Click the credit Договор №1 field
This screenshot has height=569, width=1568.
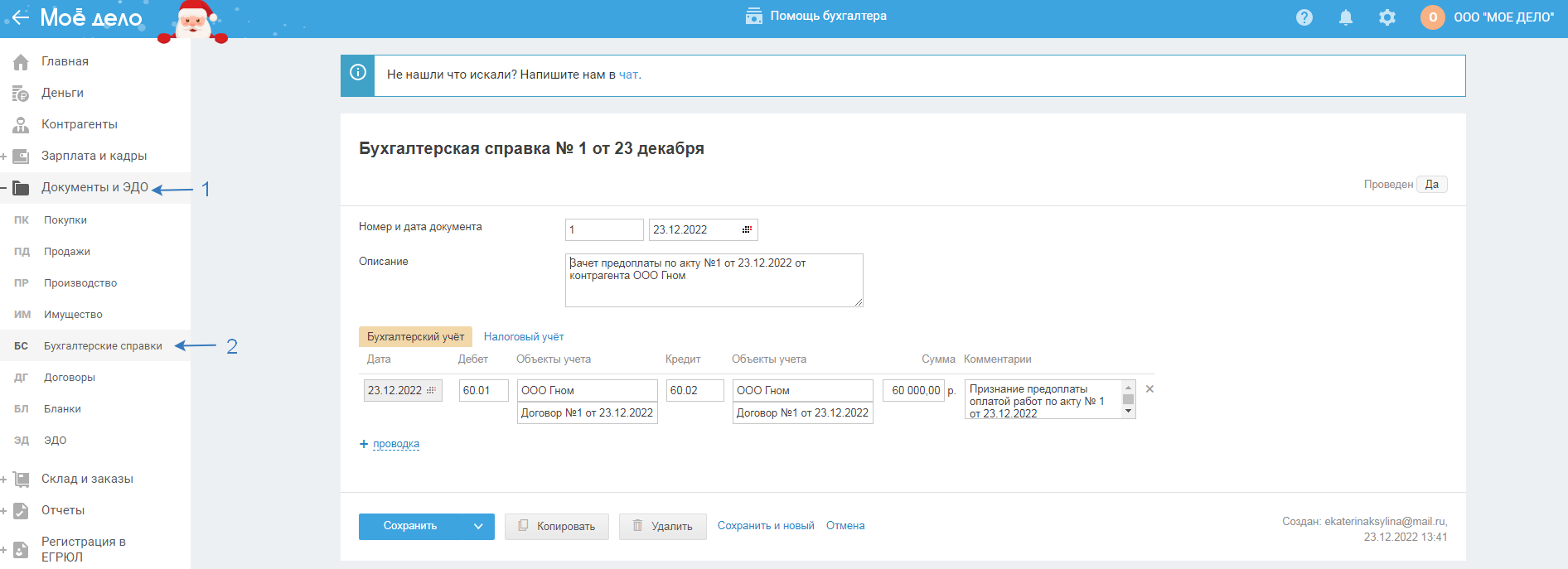pos(803,412)
